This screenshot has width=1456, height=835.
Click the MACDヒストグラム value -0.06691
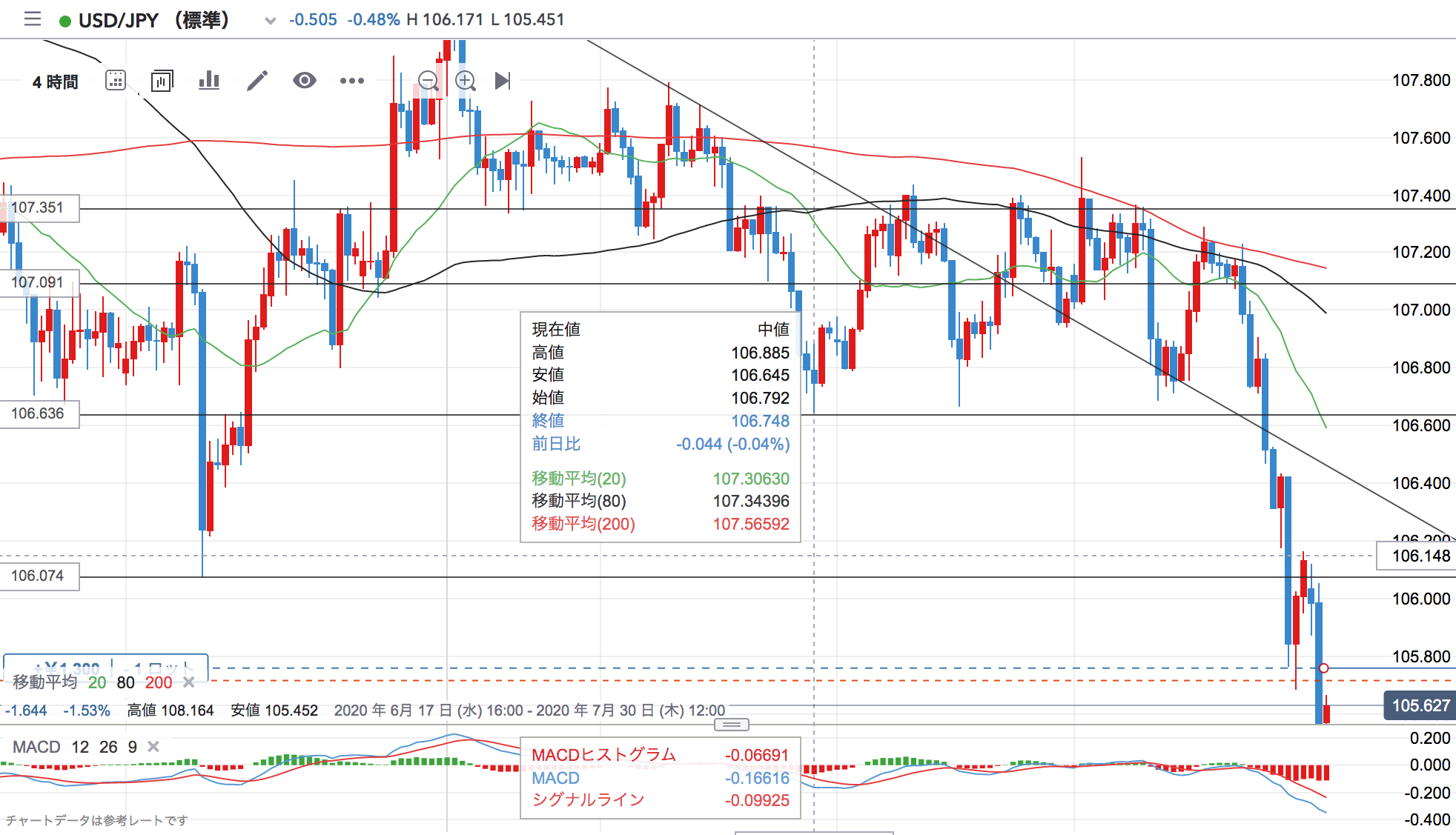(757, 755)
